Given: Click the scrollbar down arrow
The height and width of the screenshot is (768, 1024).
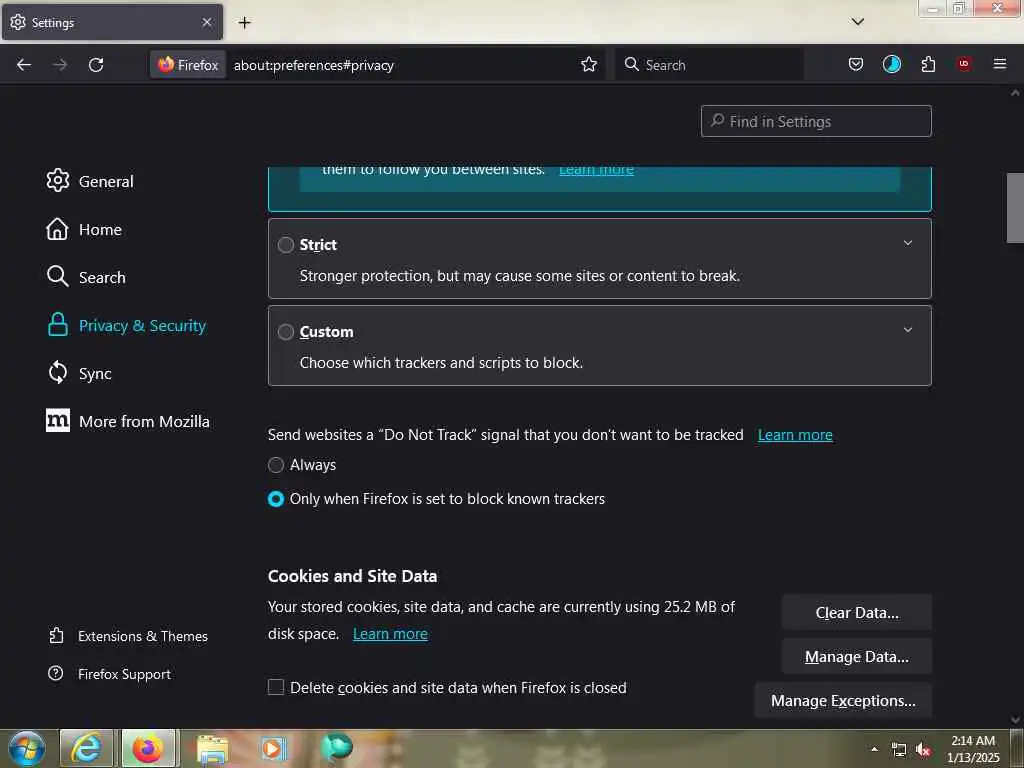Looking at the screenshot, I should (1015, 720).
